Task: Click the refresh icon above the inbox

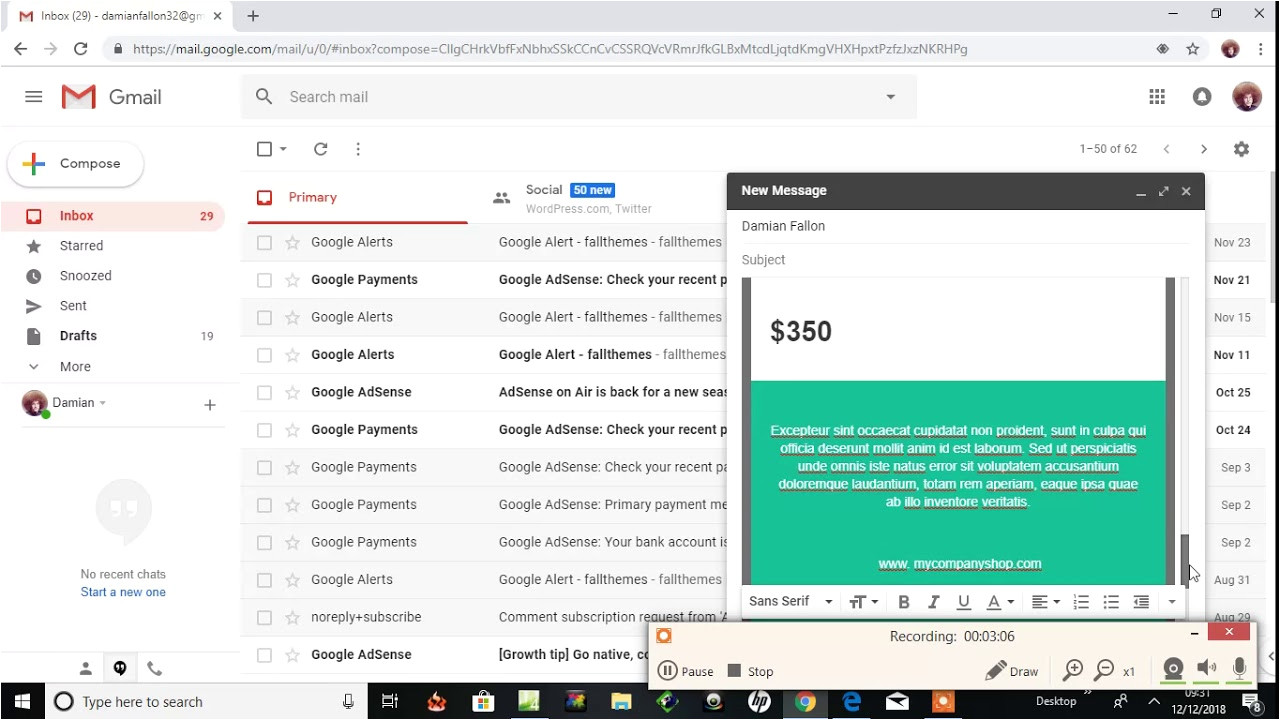Action: tap(320, 148)
